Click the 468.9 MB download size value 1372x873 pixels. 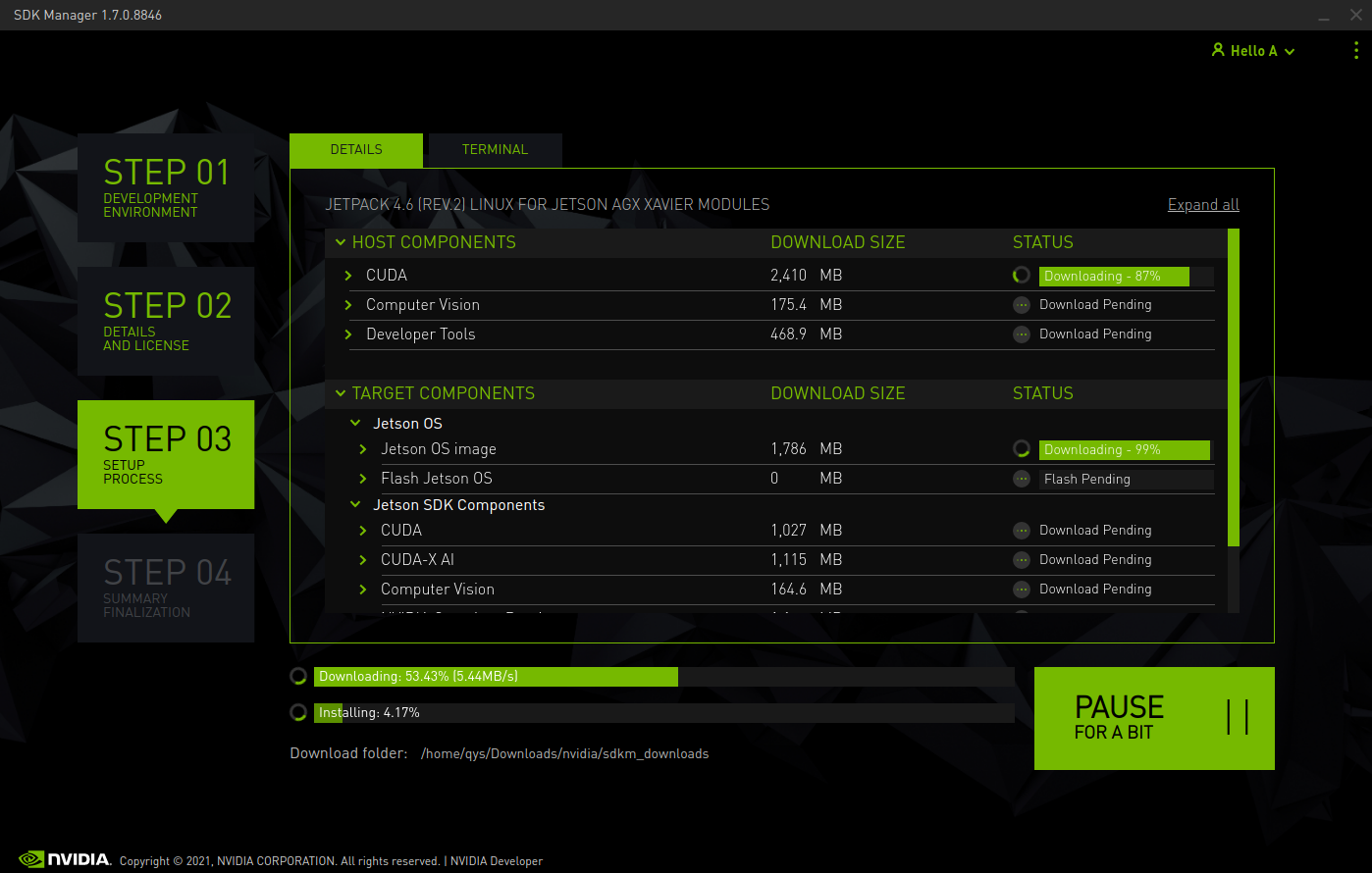807,334
